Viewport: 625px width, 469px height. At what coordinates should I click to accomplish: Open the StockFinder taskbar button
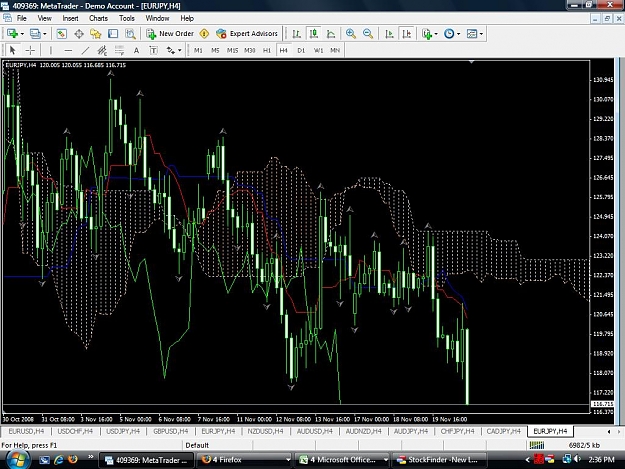(x=439, y=460)
